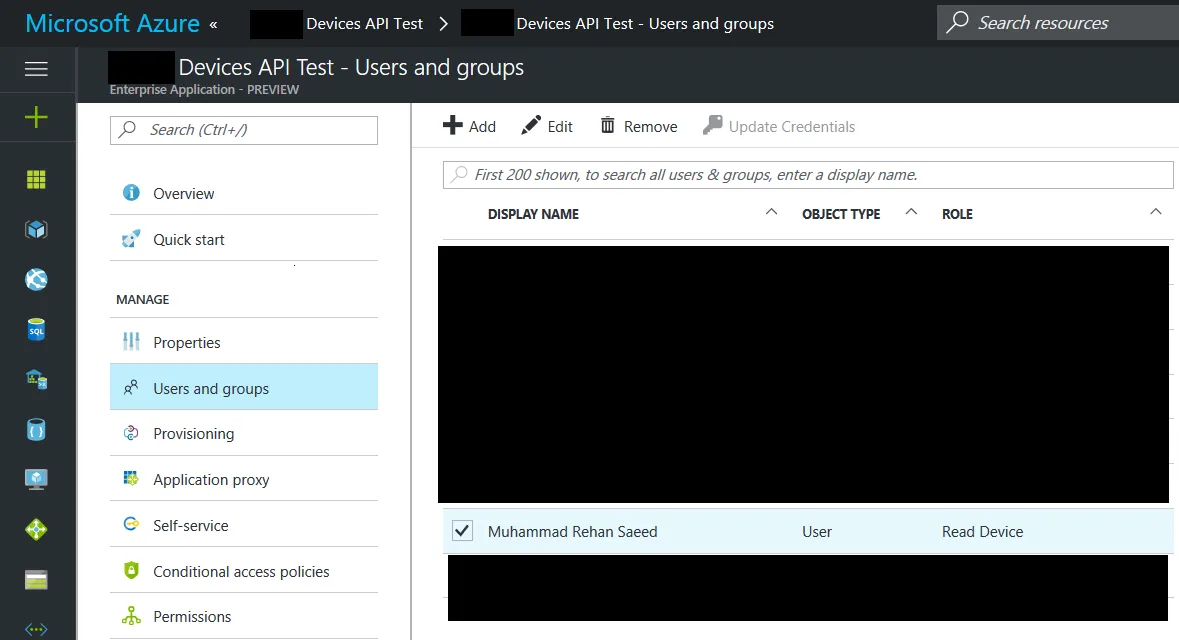Open the SQL databases sidebar icon
Image resolution: width=1179 pixels, height=640 pixels.
(x=36, y=329)
